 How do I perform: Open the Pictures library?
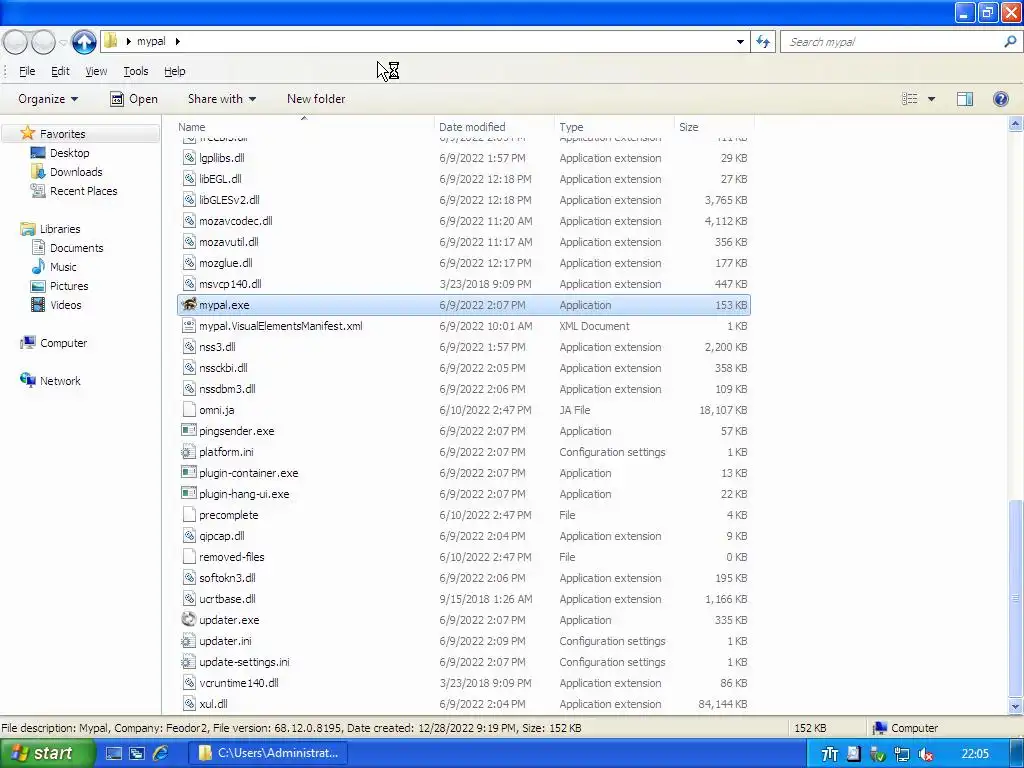point(69,285)
